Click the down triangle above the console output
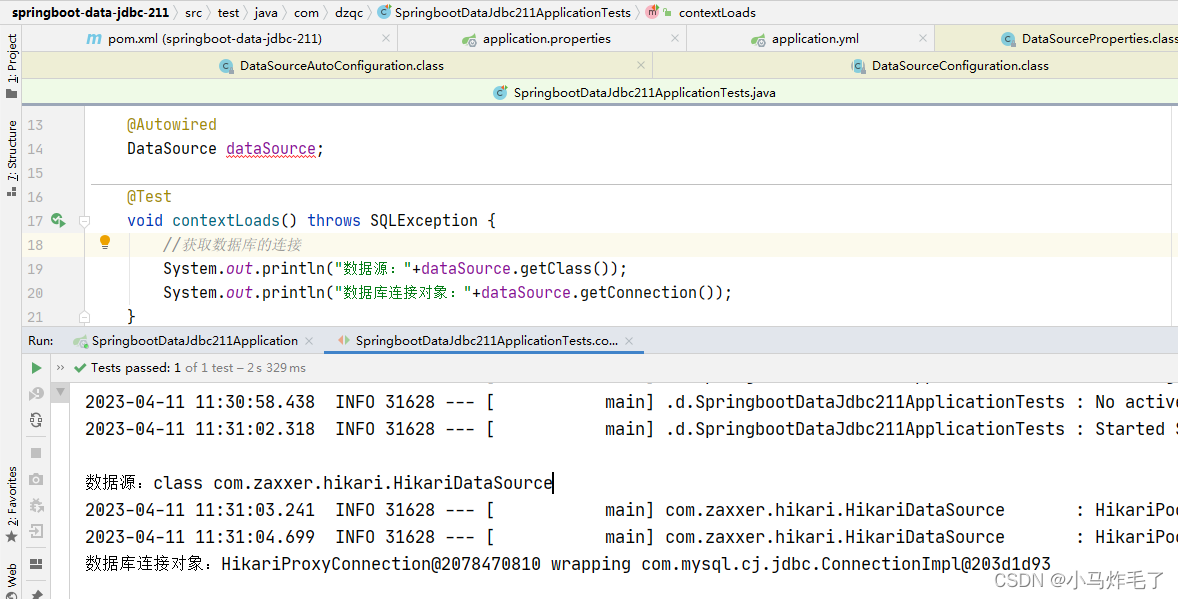Screen dimensions: 1178x599 point(61,392)
